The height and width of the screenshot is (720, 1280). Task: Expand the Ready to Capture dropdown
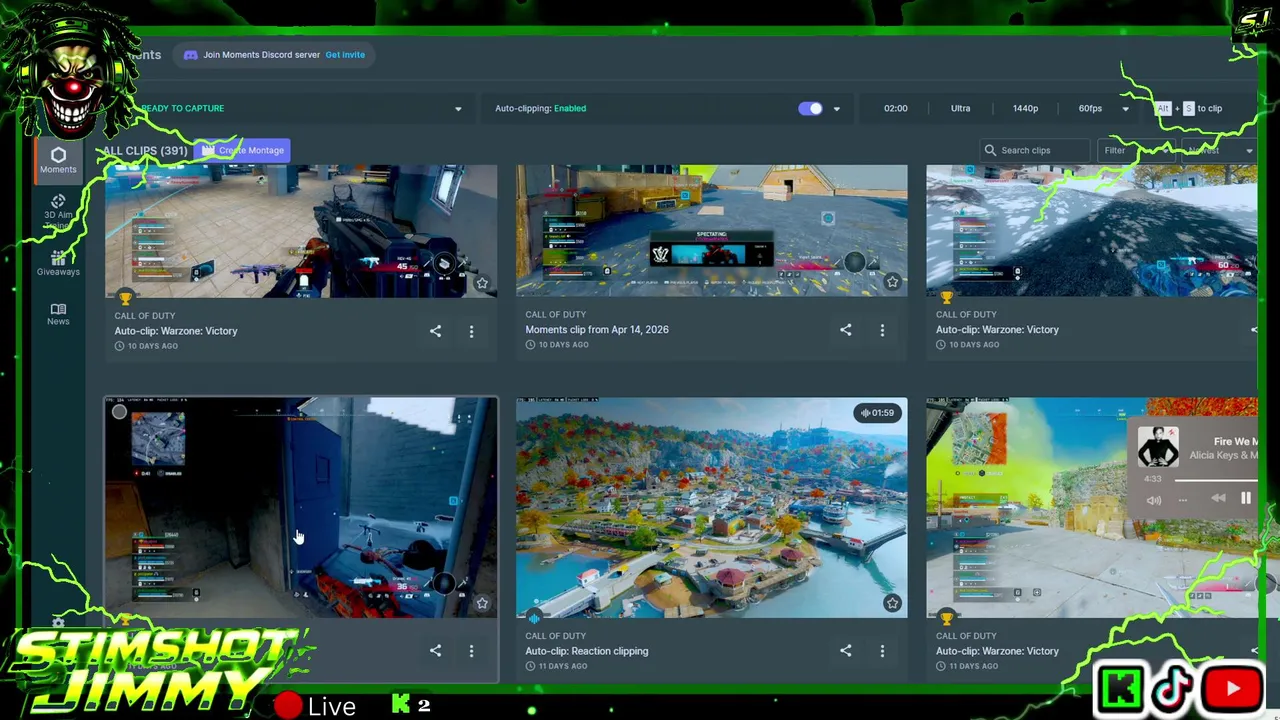[x=458, y=109]
